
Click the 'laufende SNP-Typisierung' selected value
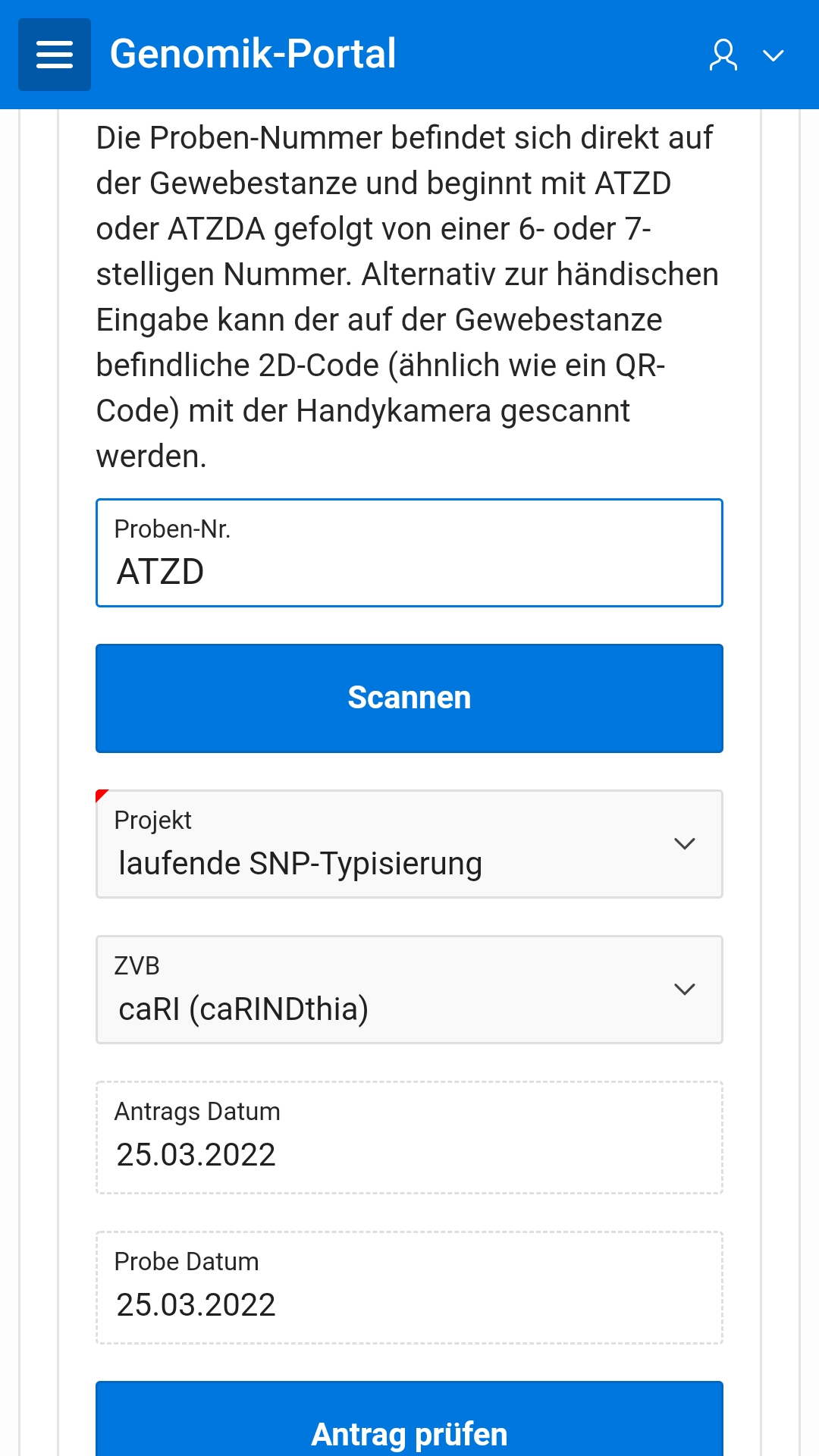pyautogui.click(x=300, y=864)
